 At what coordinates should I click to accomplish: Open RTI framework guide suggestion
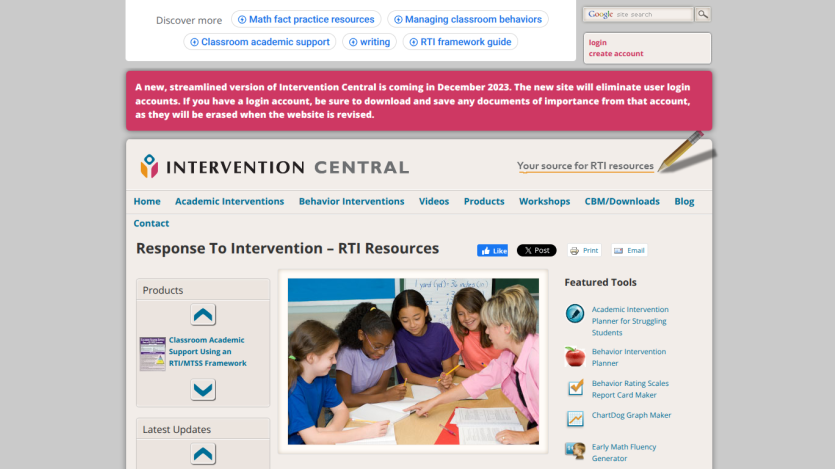tap(461, 42)
